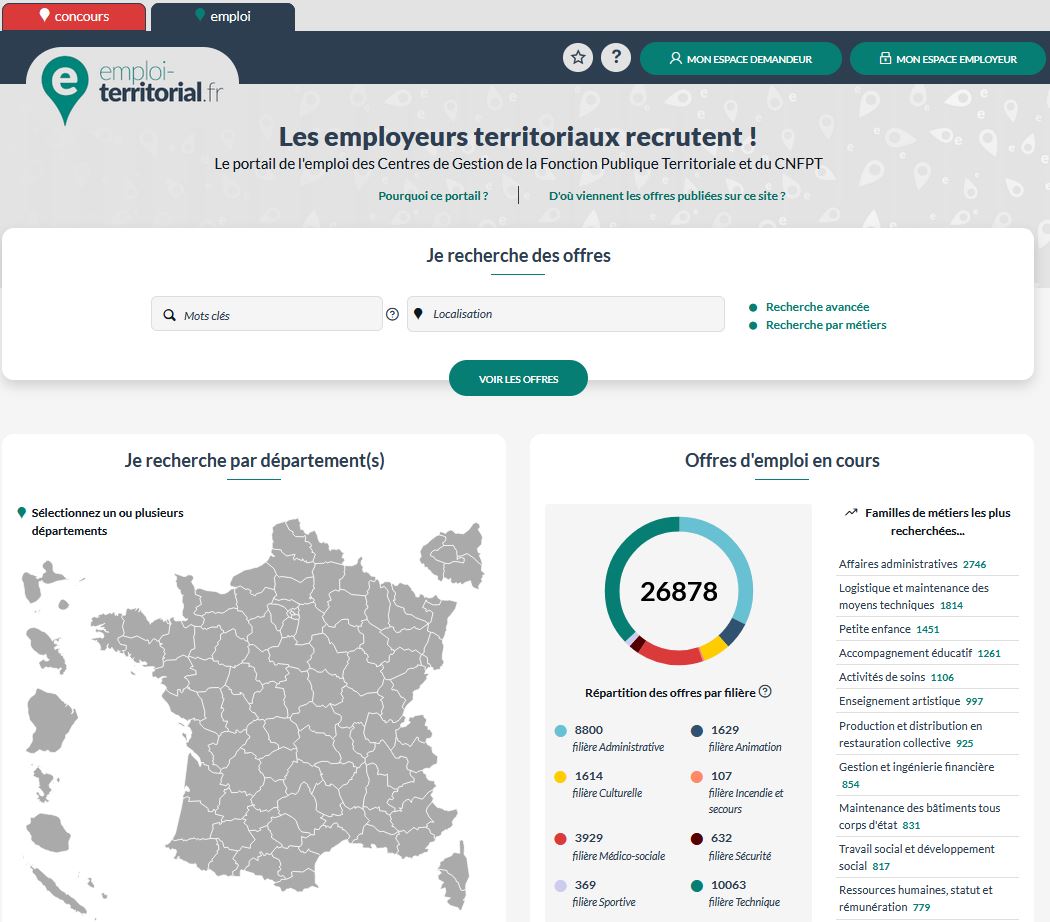Click the filière Administrative light blue dot

tap(560, 731)
